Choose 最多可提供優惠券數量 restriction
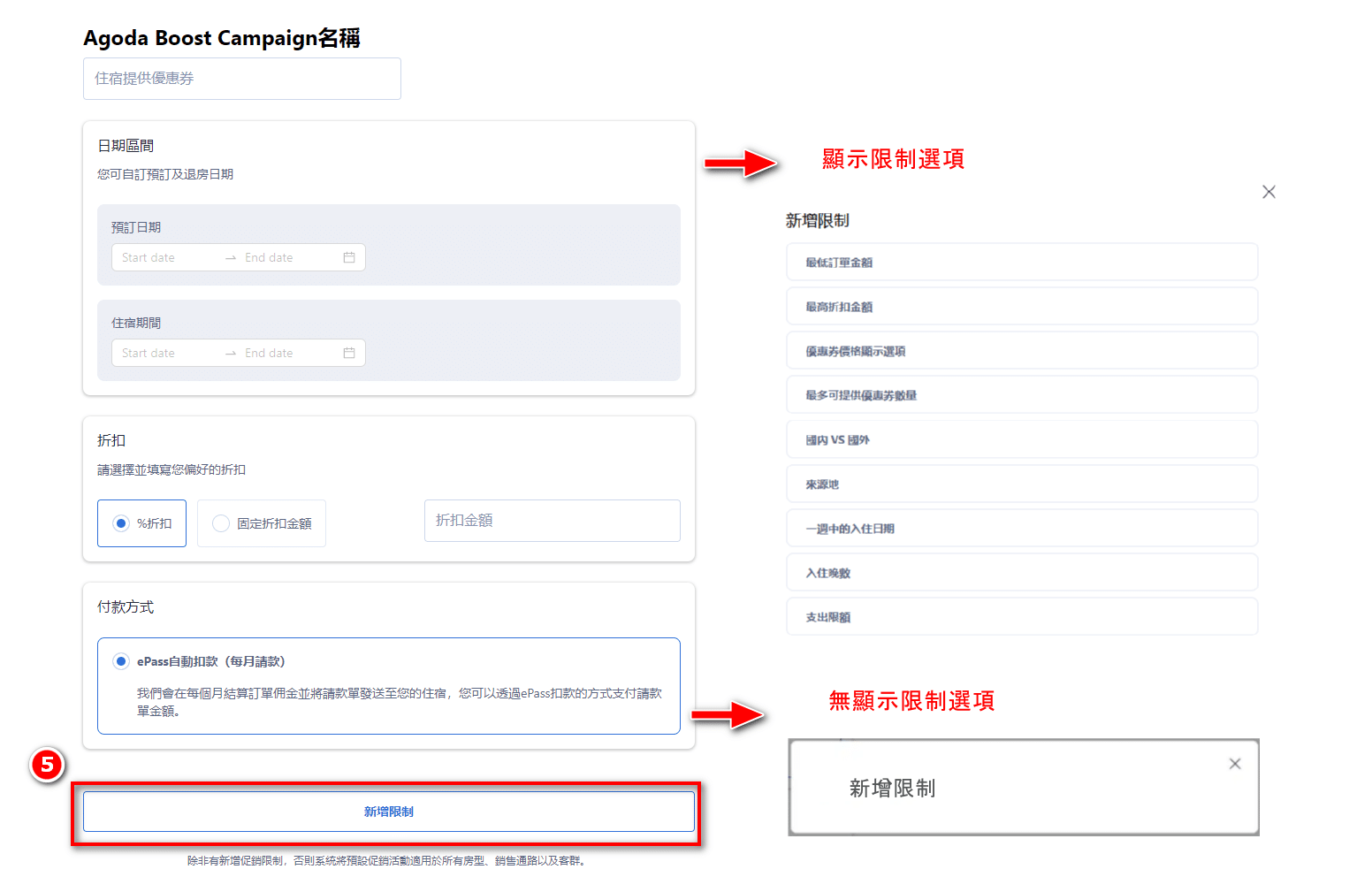The height and width of the screenshot is (892, 1372). [1022, 395]
